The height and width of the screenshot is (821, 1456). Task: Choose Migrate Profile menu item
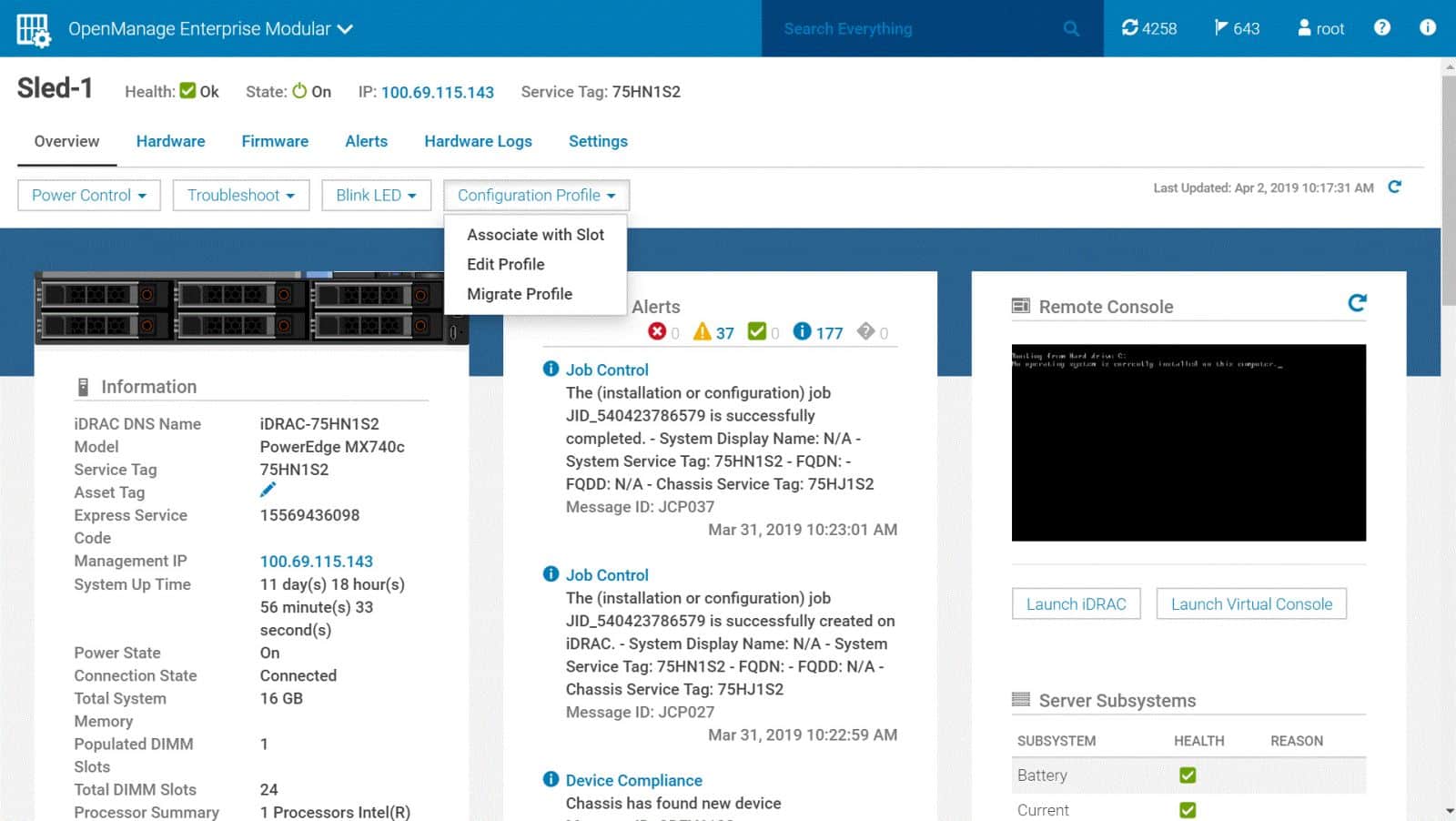520,294
